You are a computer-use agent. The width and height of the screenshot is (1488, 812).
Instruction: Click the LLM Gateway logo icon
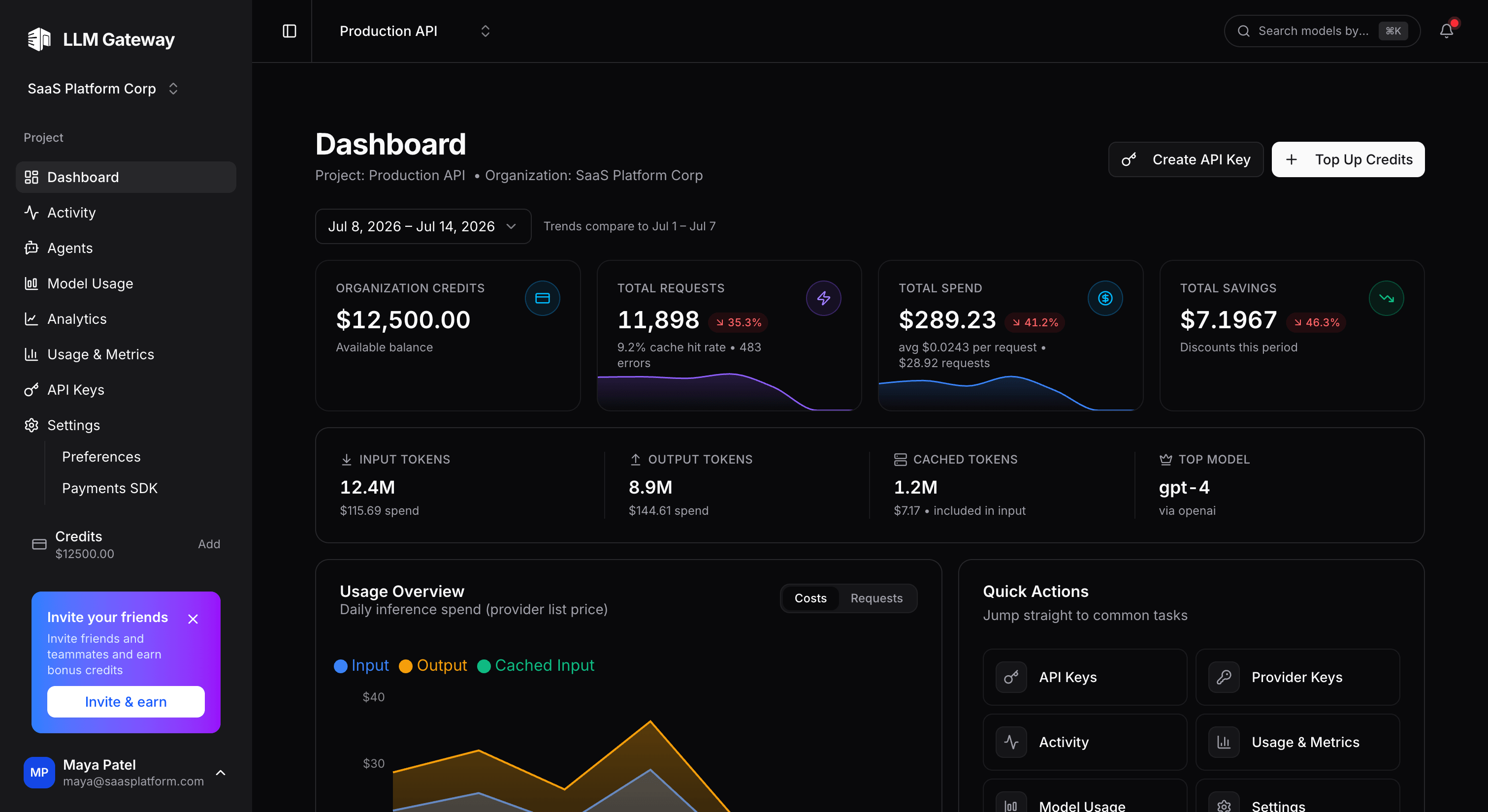pos(39,39)
